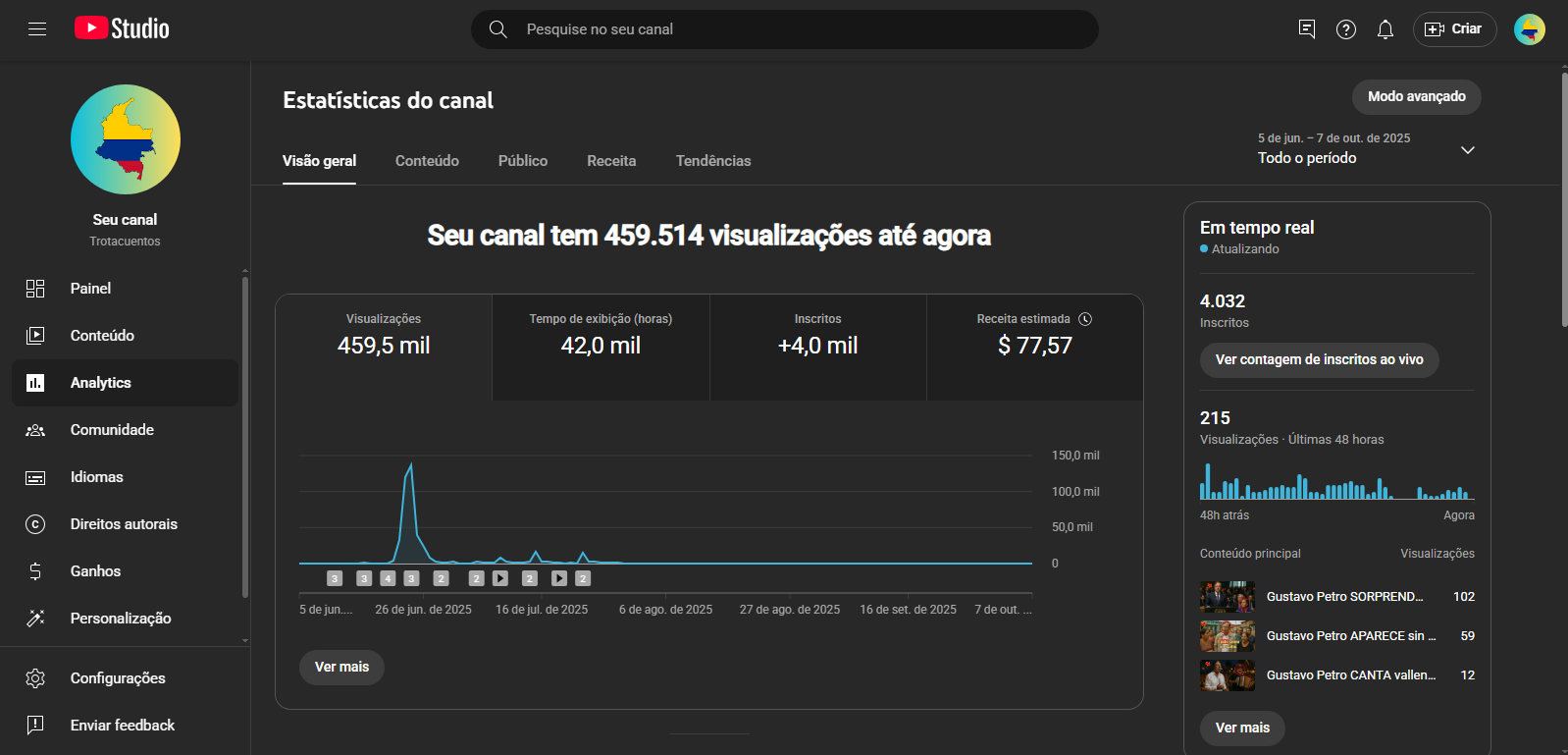Click the Enviar feedback icon
The height and width of the screenshot is (755, 1568).
35,726
